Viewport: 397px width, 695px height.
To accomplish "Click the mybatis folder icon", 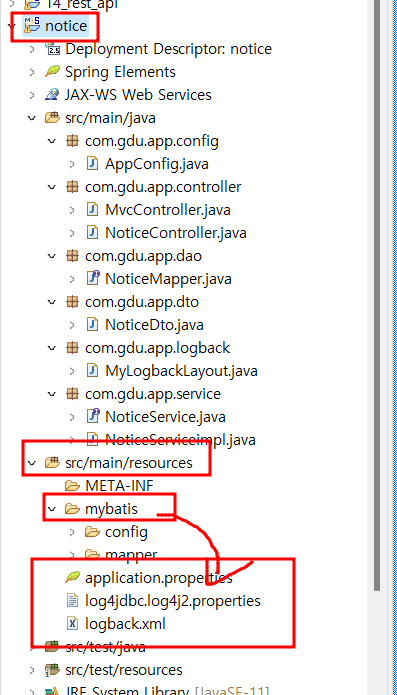I will (x=72, y=508).
